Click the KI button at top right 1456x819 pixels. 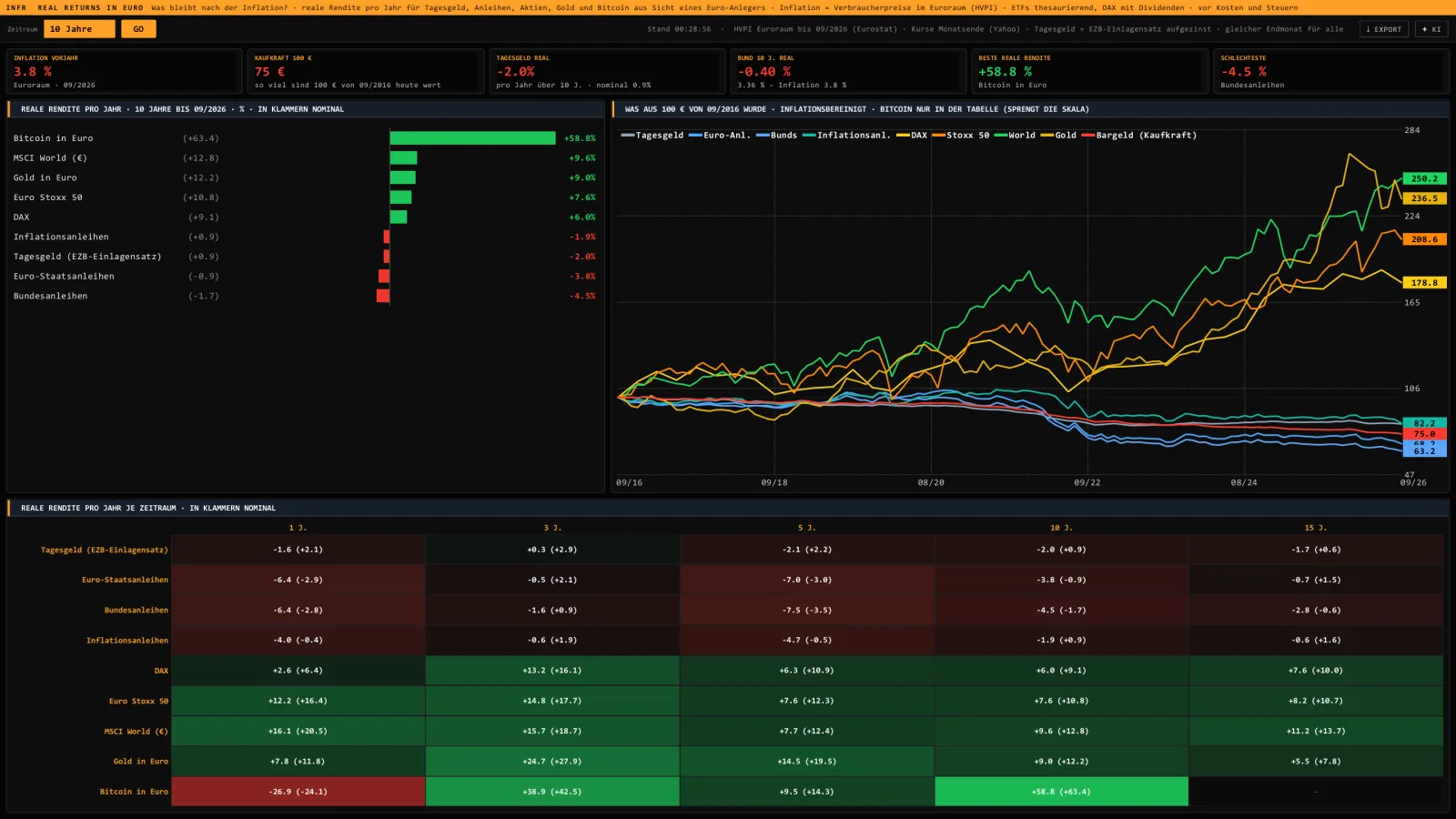click(x=1431, y=29)
